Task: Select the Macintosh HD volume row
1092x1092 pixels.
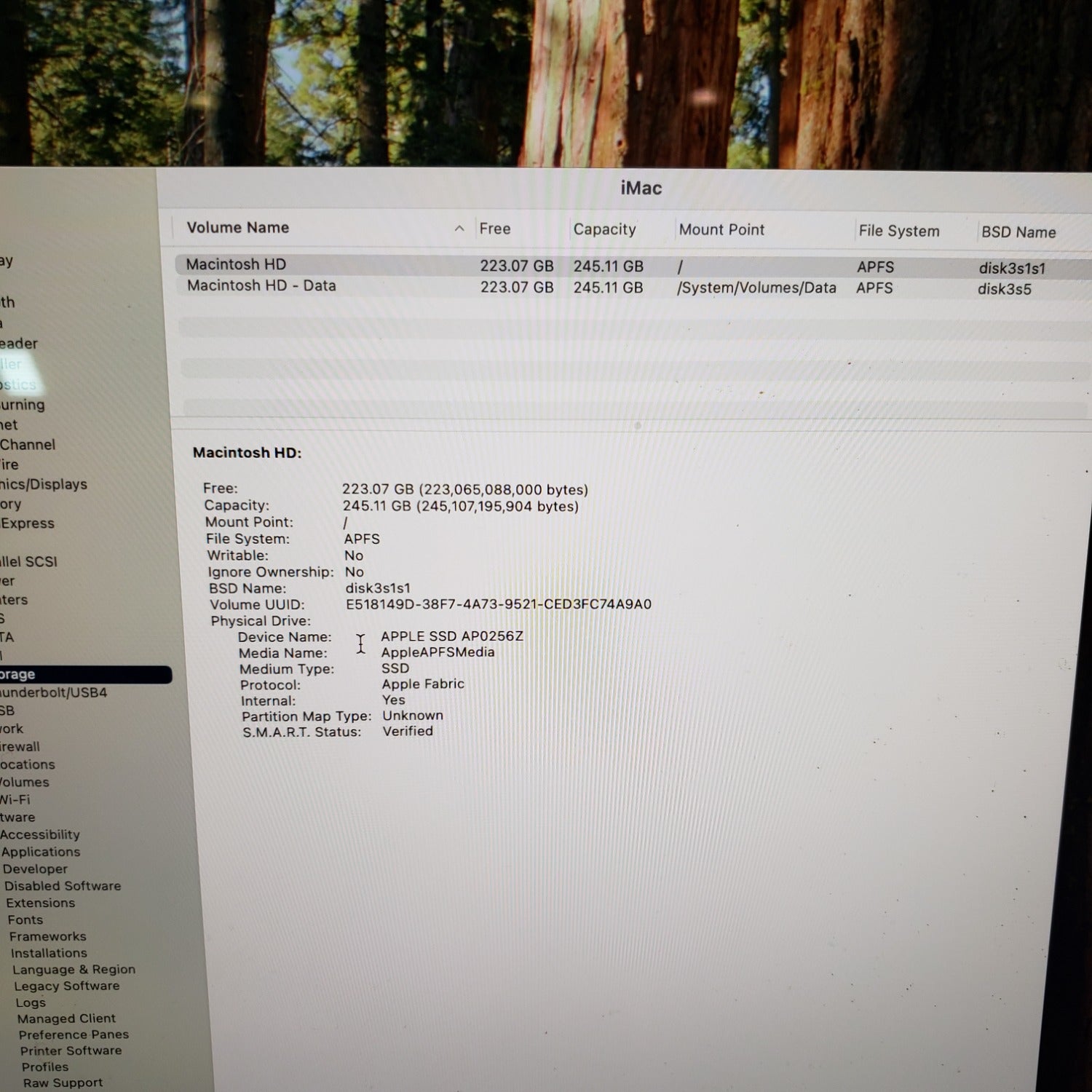Action: coord(632,266)
